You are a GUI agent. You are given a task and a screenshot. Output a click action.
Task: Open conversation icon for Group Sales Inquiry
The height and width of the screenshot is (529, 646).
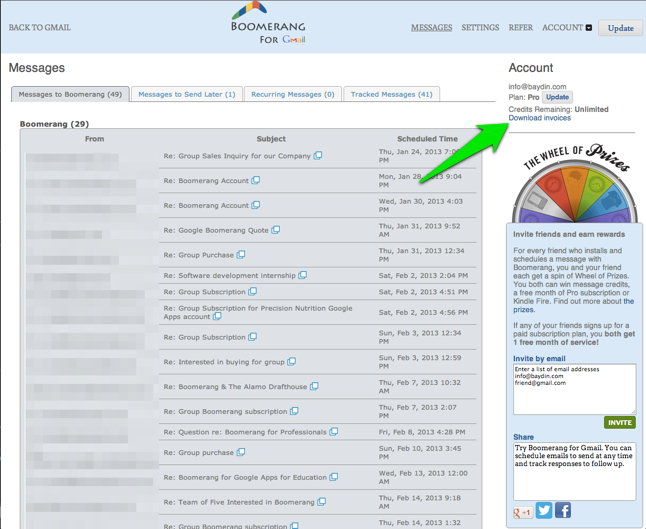(318, 156)
